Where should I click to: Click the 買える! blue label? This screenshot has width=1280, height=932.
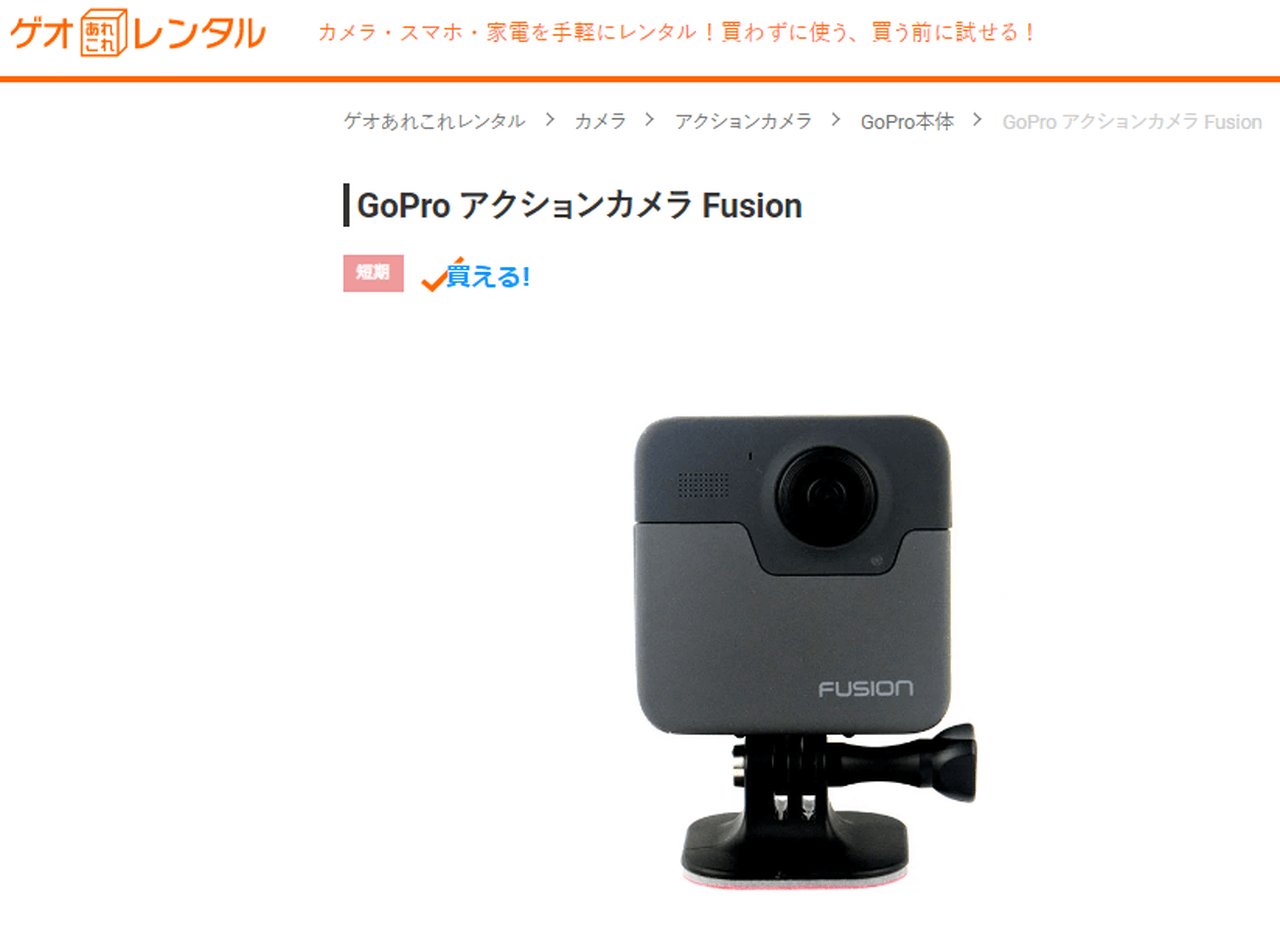pos(488,277)
